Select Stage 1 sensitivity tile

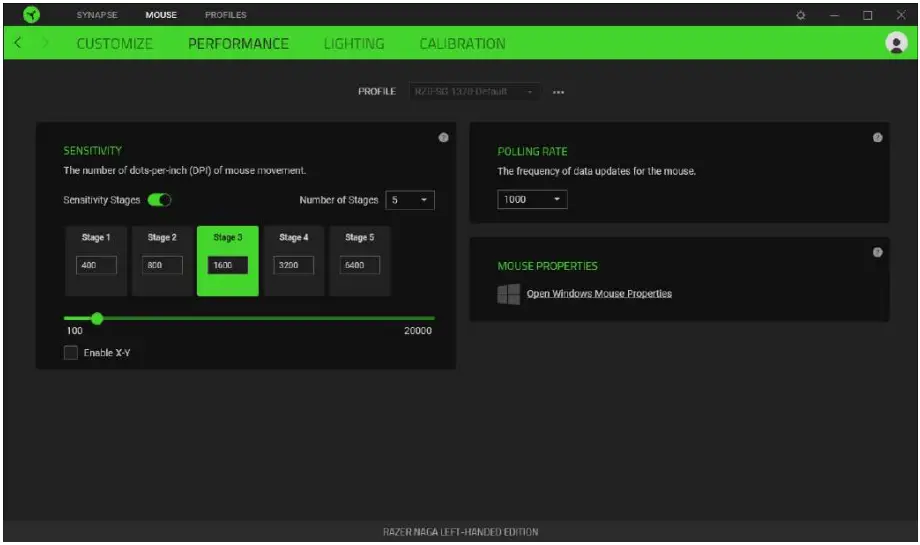coord(96,261)
